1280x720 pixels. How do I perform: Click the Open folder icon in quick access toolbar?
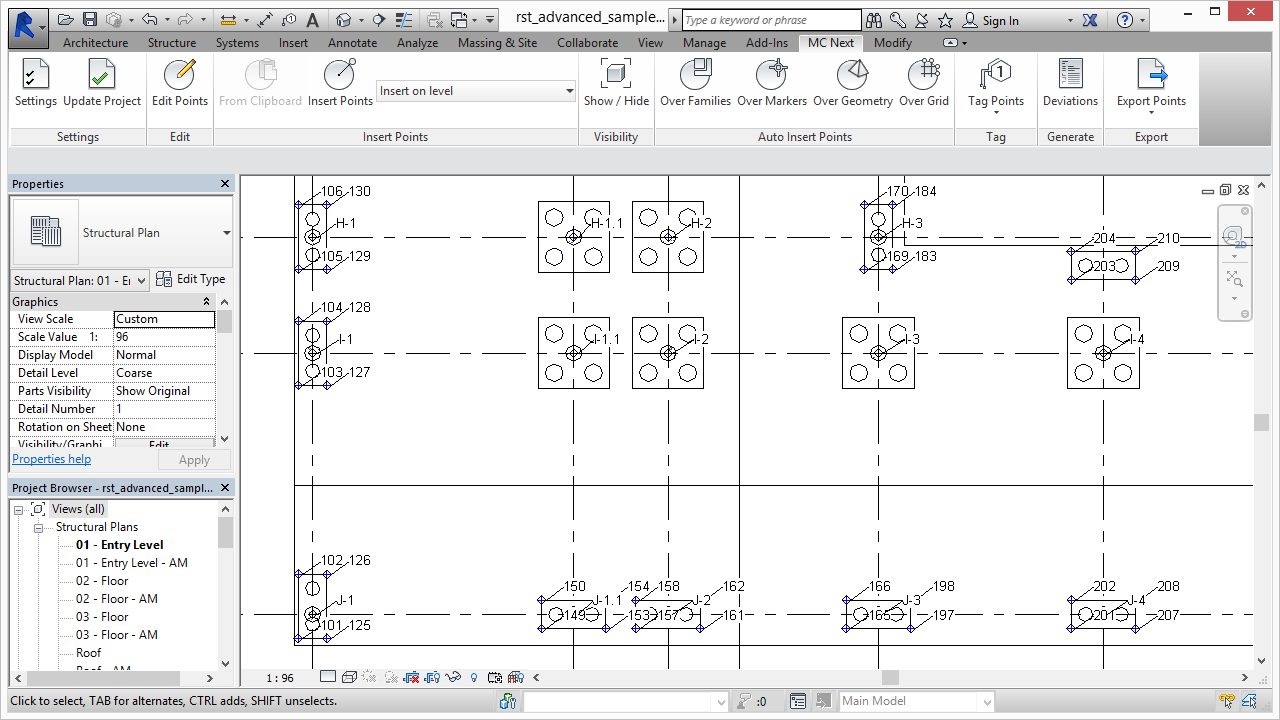tap(65, 20)
